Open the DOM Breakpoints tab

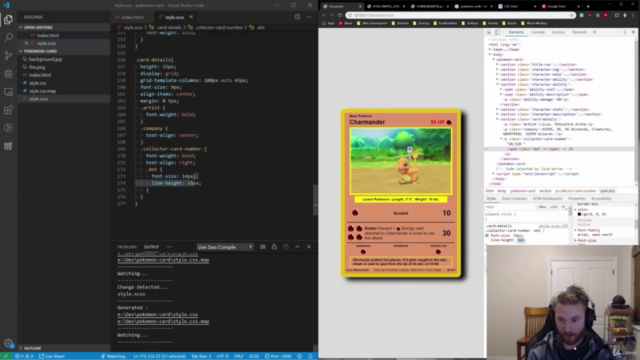pos(547,199)
